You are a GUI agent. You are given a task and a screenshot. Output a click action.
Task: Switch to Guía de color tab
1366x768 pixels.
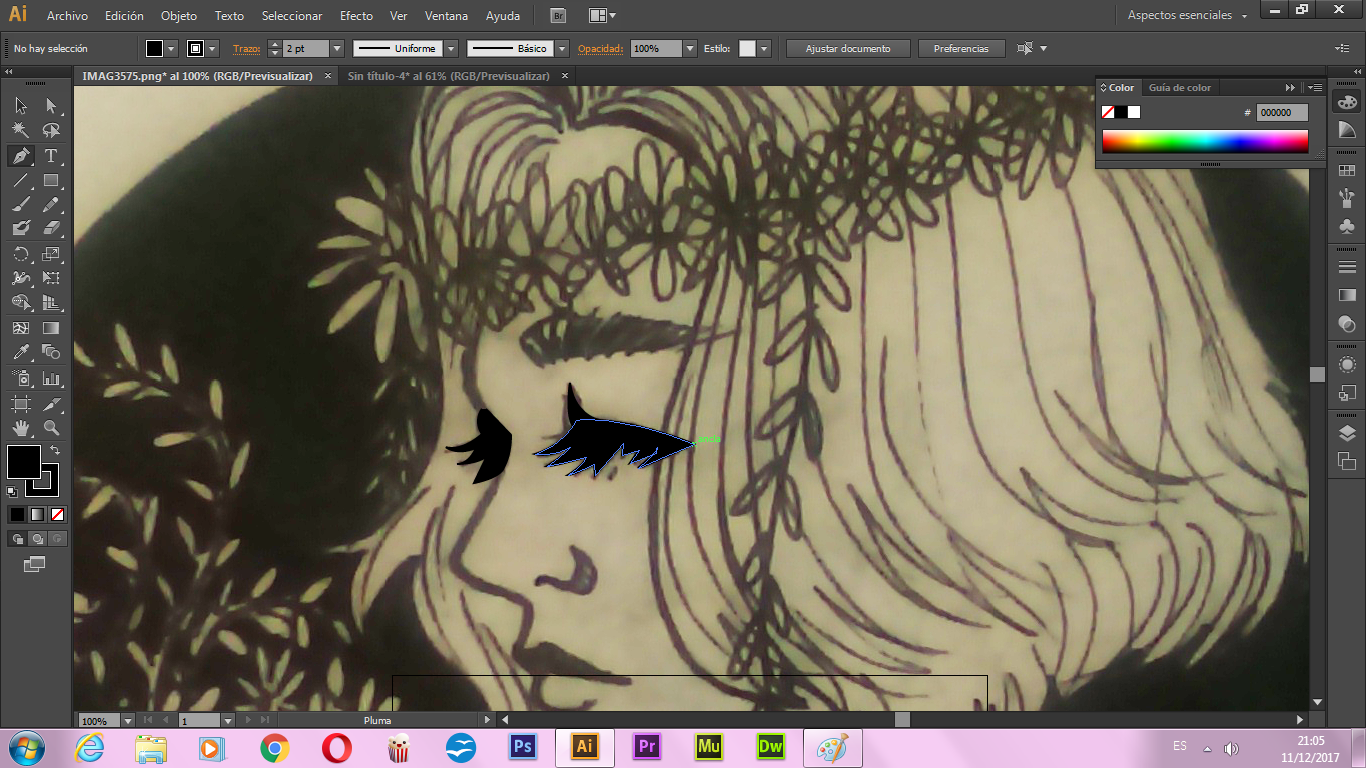point(1179,88)
